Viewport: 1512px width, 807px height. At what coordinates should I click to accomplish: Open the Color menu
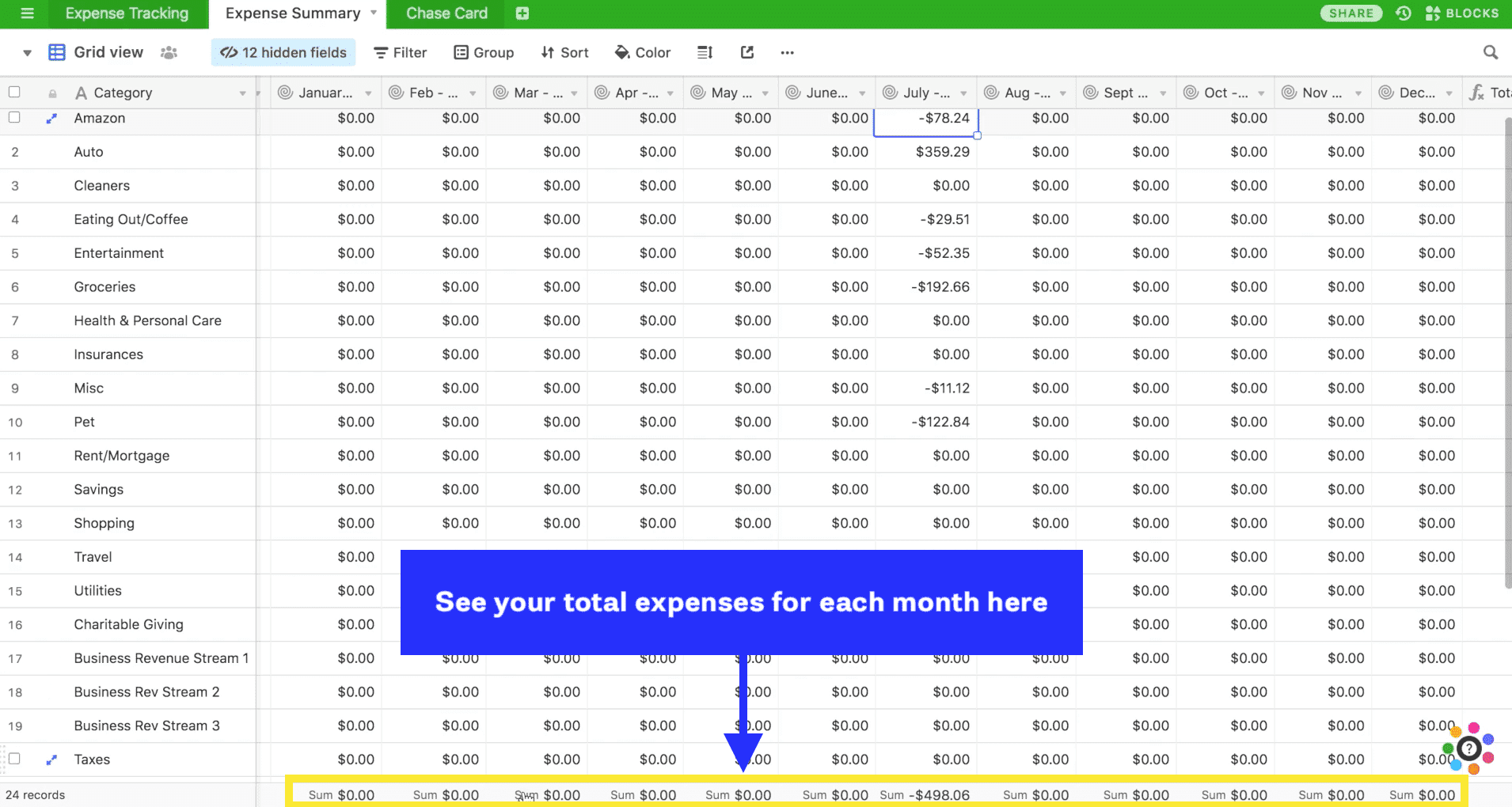point(643,52)
